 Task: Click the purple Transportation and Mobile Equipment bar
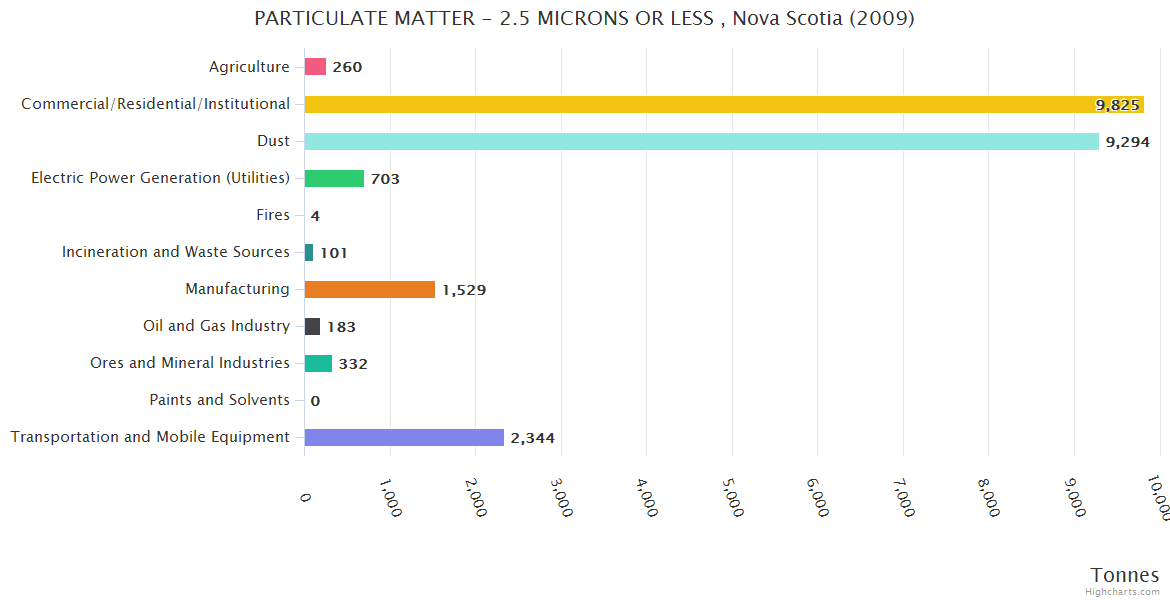pos(404,437)
